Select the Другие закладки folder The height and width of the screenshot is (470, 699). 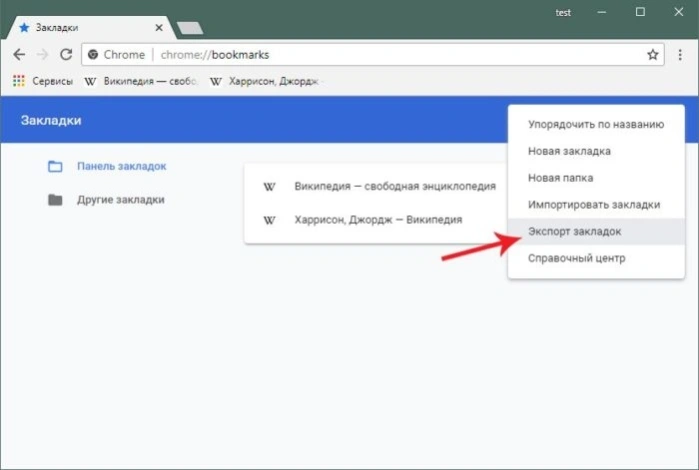tap(106, 200)
